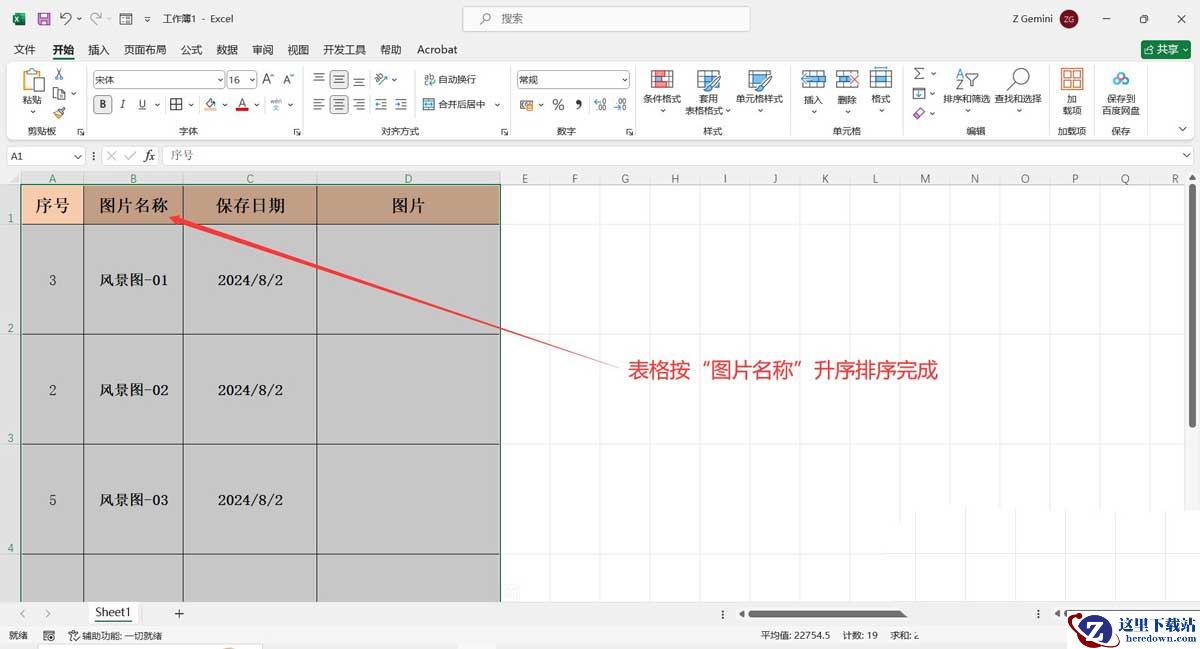Click the Increase Indent icon
Screen dimensions: 1200x649
(401, 104)
